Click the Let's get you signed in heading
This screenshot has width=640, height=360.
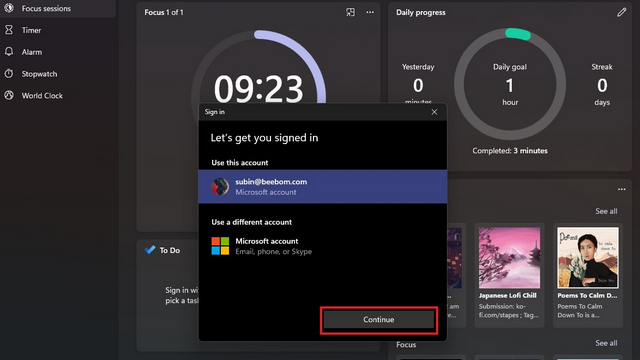(x=264, y=138)
